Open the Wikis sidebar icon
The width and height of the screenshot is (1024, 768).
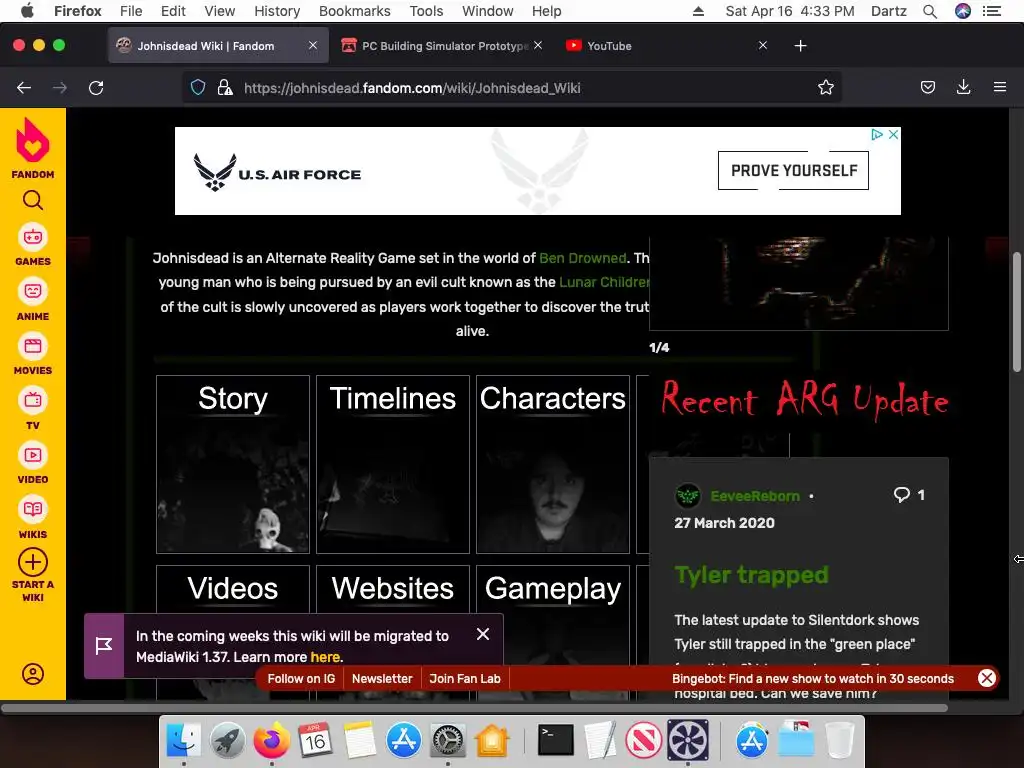click(x=33, y=509)
